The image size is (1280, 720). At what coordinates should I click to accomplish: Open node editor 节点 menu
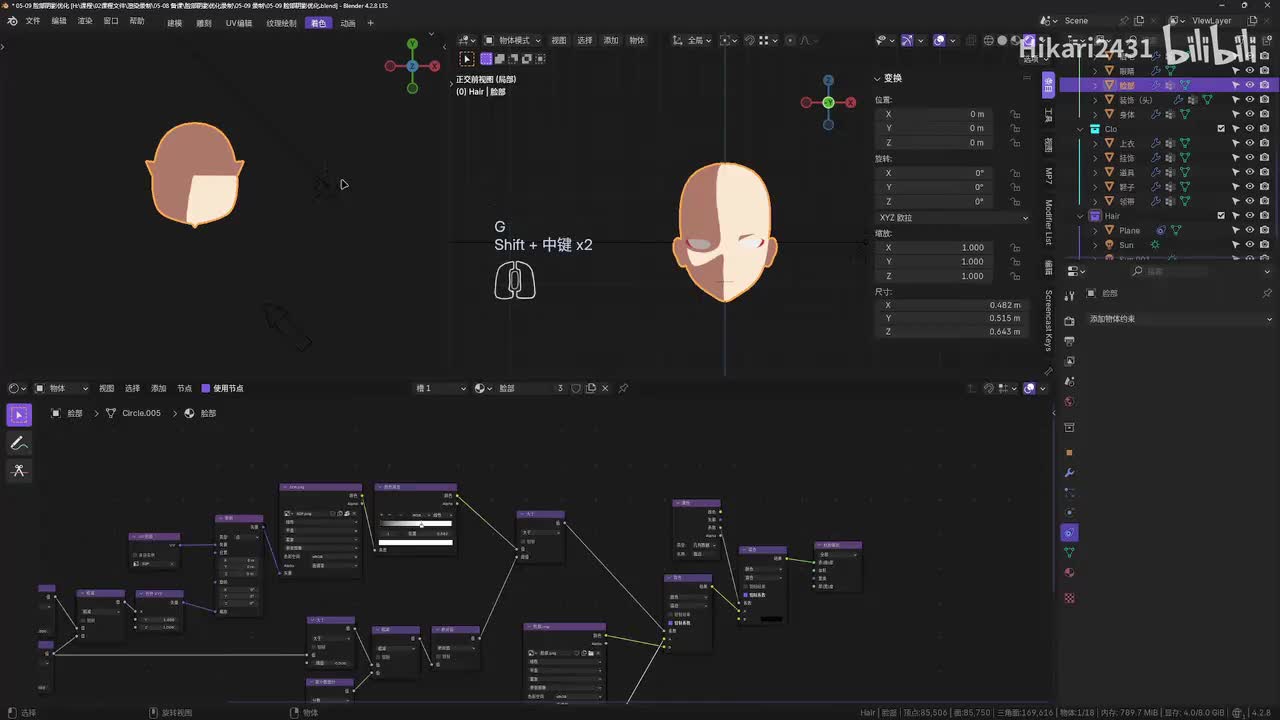pyautogui.click(x=184, y=388)
